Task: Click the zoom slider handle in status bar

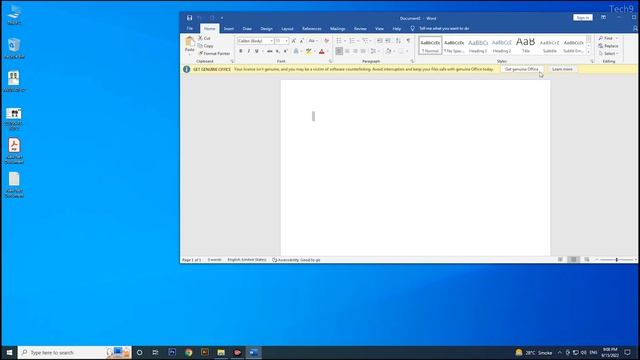Action: click(617, 260)
